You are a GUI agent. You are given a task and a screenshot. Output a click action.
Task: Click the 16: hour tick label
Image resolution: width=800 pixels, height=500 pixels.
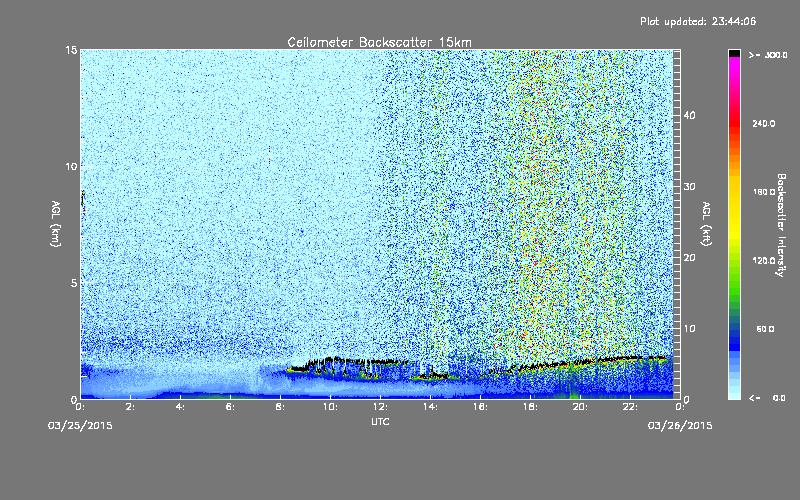480,407
